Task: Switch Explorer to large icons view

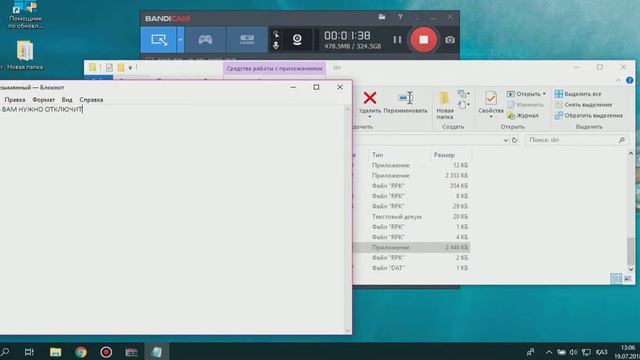Action: coord(627,279)
